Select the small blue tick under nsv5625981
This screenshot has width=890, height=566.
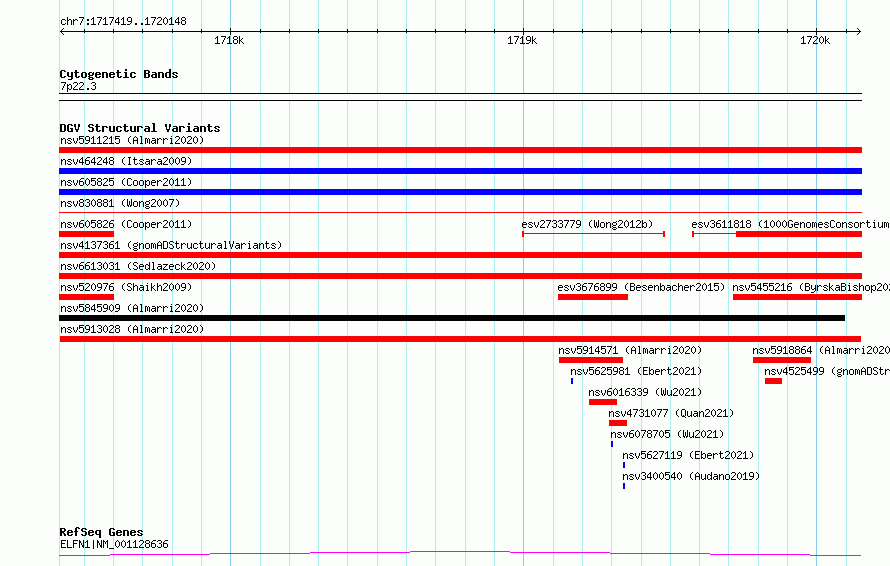(x=572, y=381)
